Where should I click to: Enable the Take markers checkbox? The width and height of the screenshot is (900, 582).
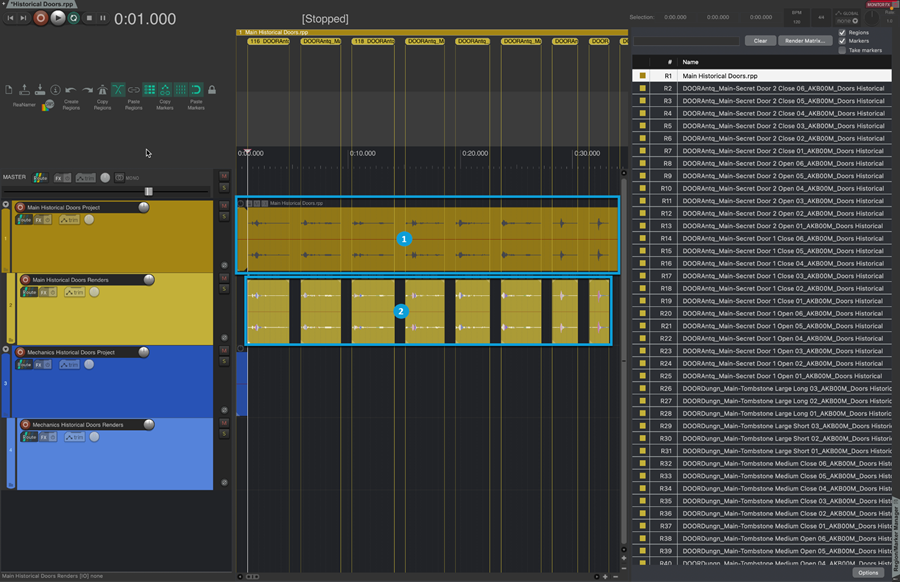(x=842, y=50)
